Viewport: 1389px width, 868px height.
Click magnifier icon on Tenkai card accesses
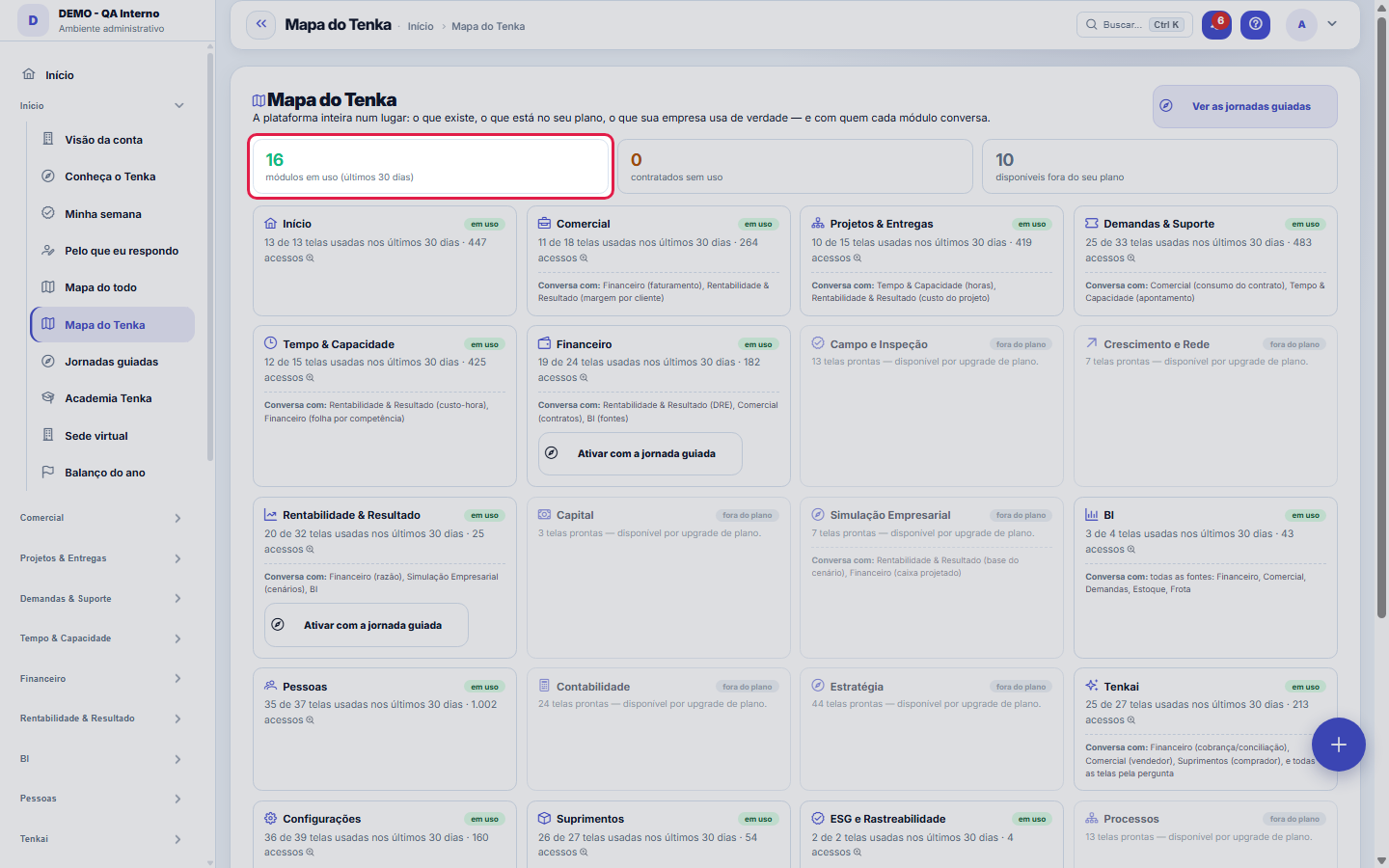pos(1131,720)
